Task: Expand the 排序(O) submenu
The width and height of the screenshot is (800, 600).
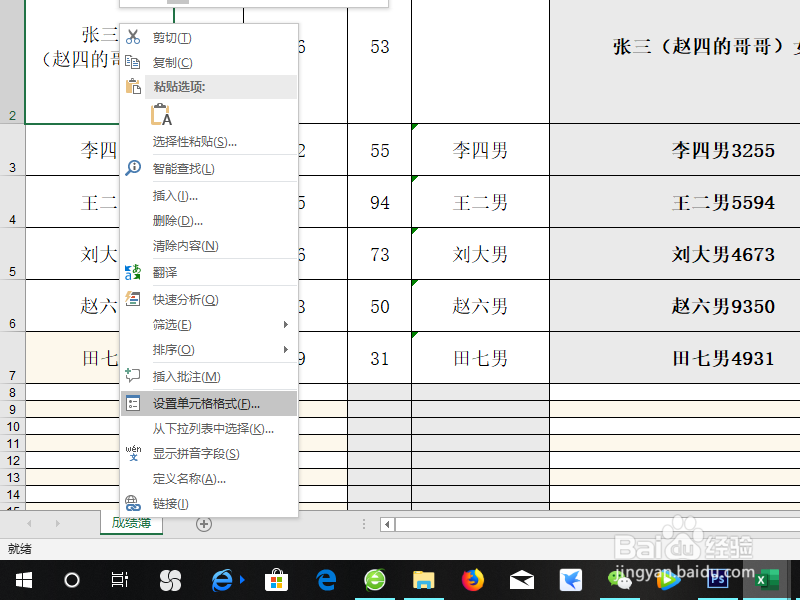Action: tap(209, 349)
